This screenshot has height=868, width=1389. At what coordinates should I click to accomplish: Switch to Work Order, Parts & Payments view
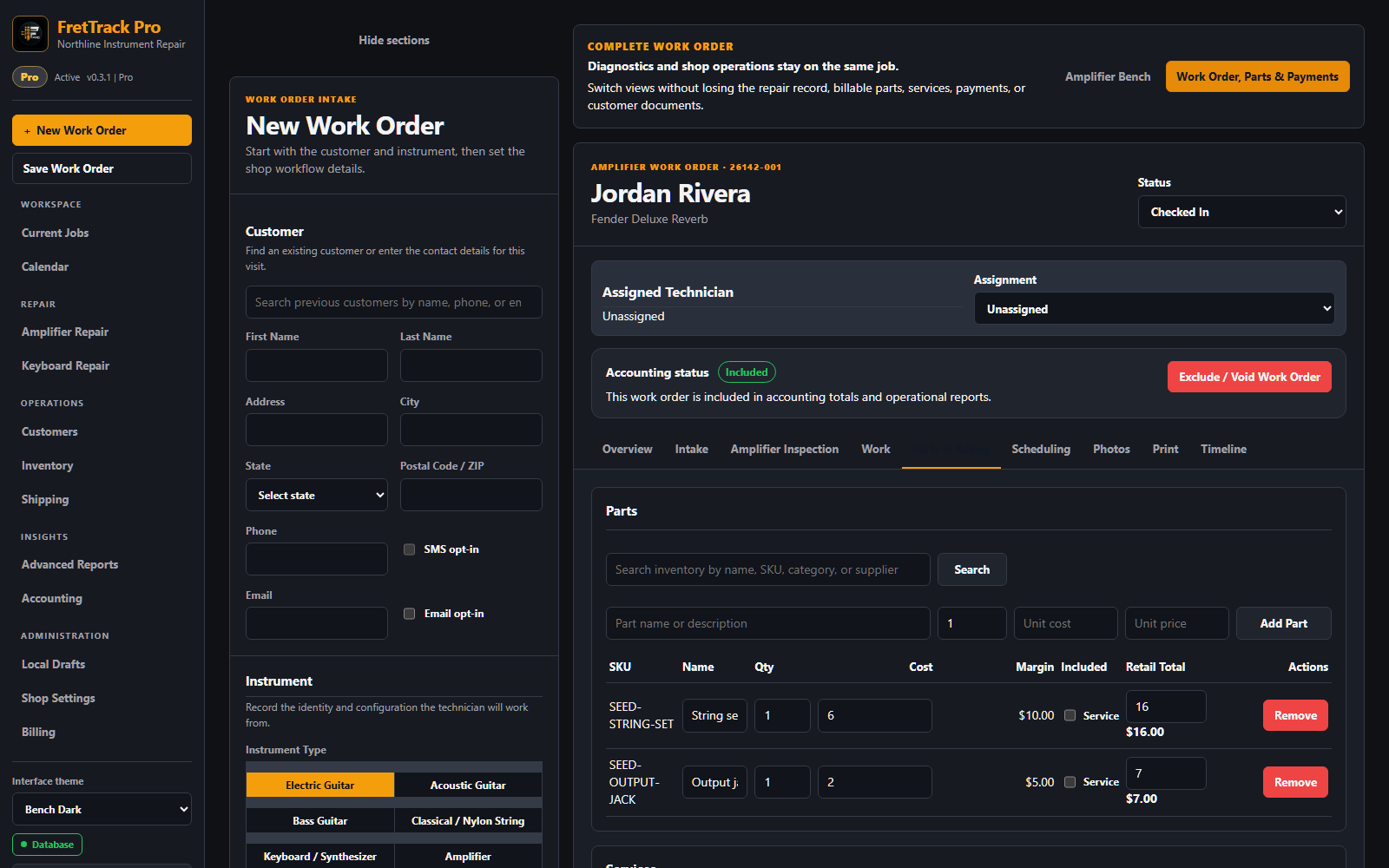coord(1257,76)
